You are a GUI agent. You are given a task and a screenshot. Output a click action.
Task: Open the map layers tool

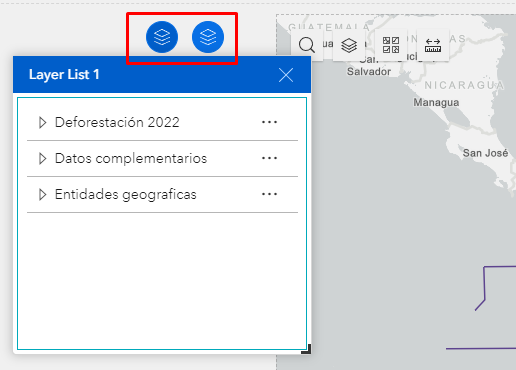tap(349, 45)
